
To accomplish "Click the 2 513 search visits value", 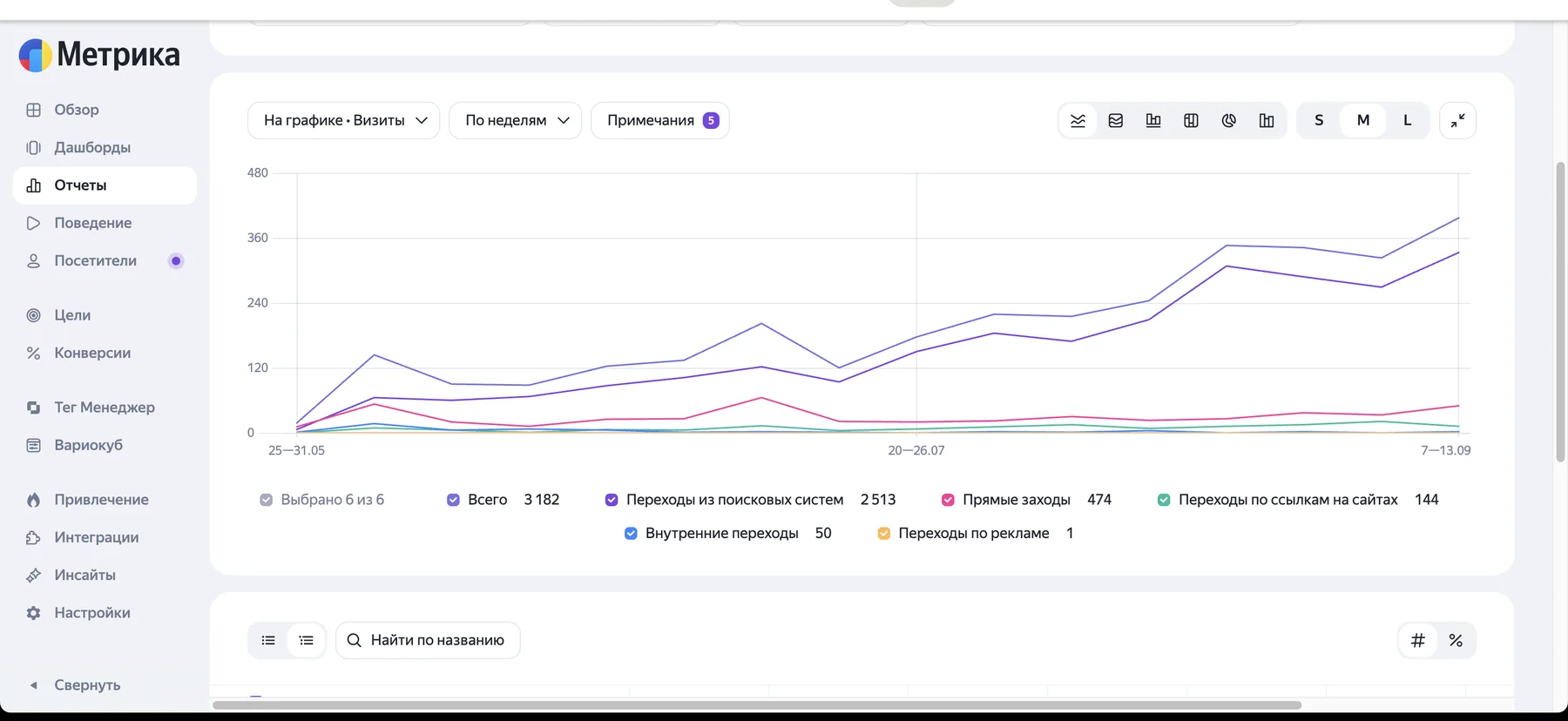I will (x=878, y=500).
